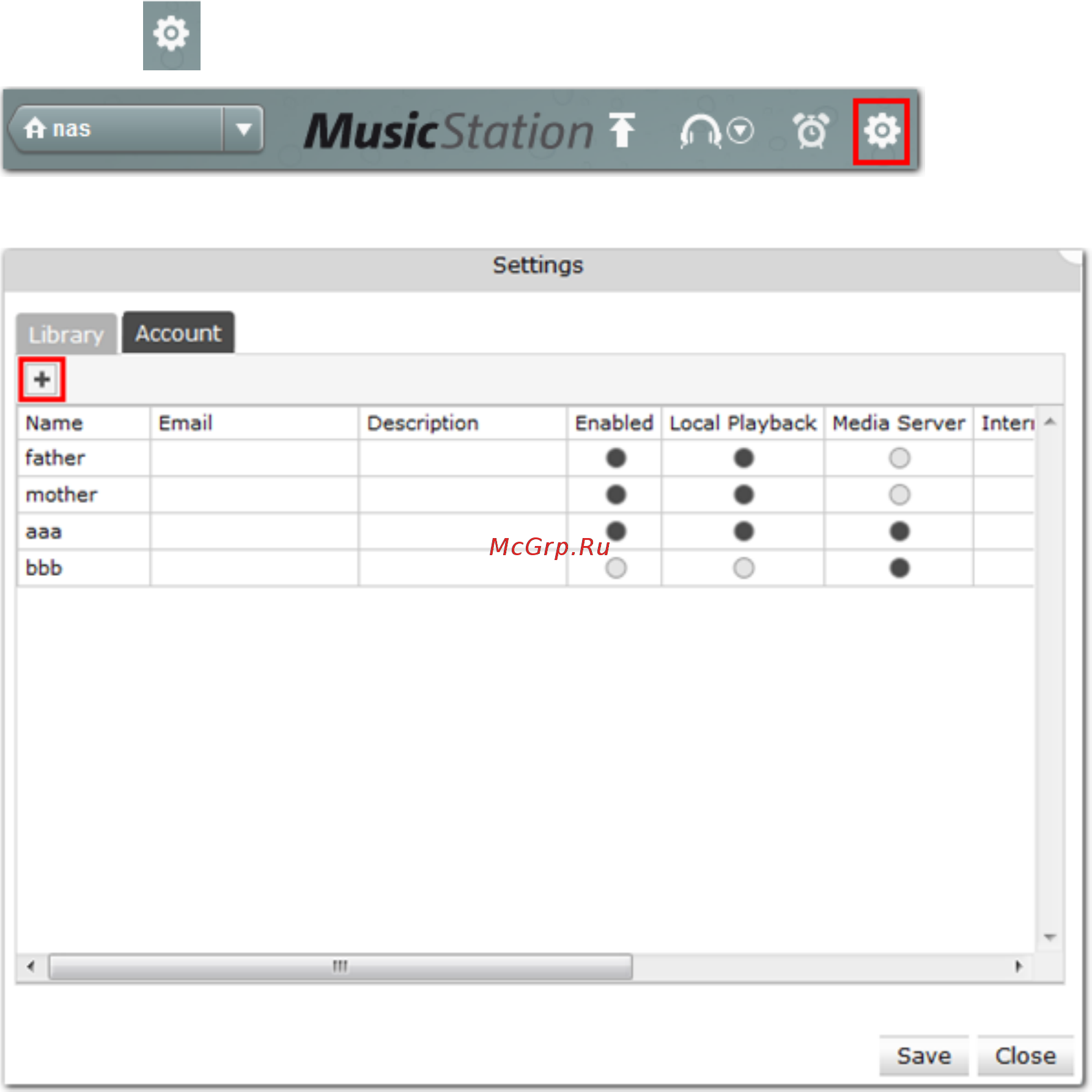1092x1092 pixels.
Task: Click the scroll left arrow
Action: (x=31, y=967)
